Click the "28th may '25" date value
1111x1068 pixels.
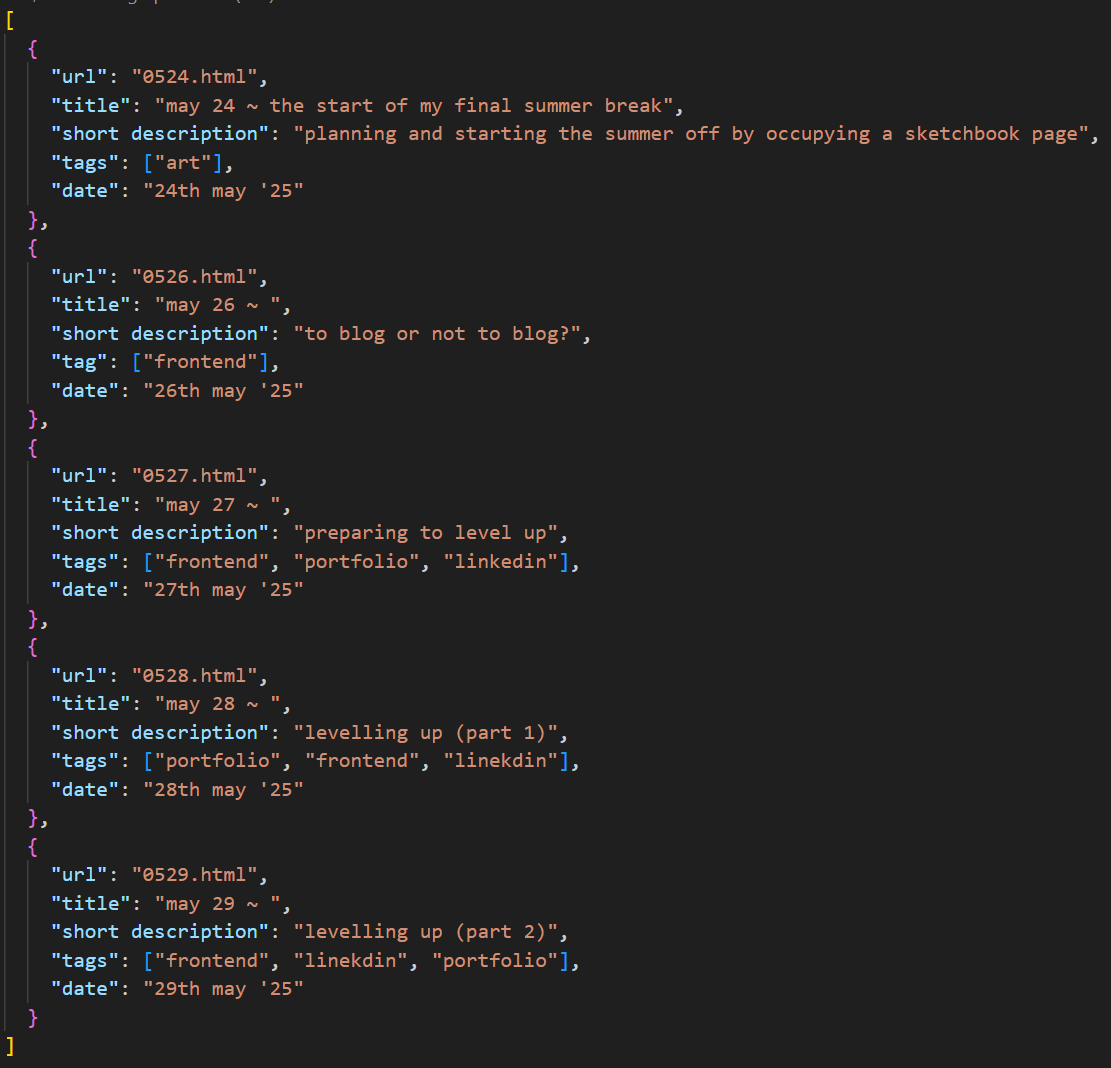coord(222,789)
